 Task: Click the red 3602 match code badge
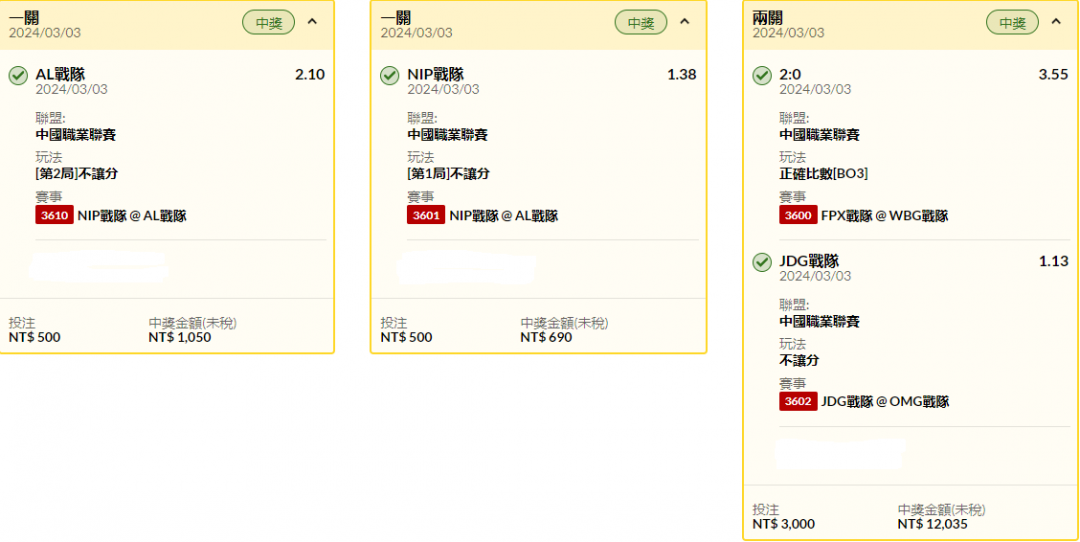(x=798, y=402)
